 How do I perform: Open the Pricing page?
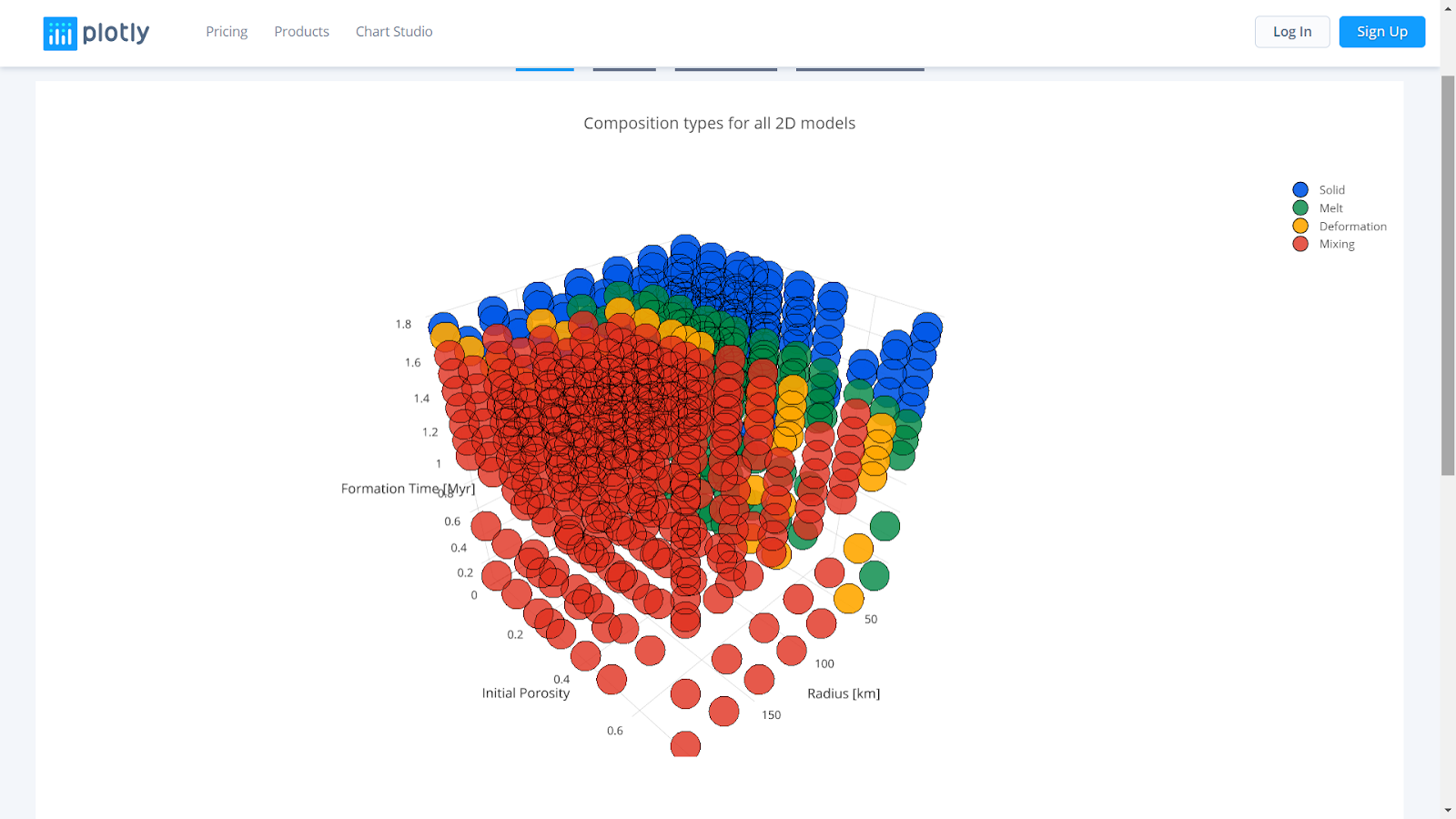226,31
